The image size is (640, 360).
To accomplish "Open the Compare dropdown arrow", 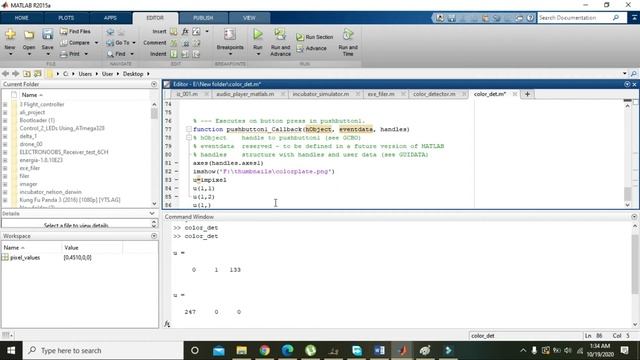I will pyautogui.click(x=96, y=43).
